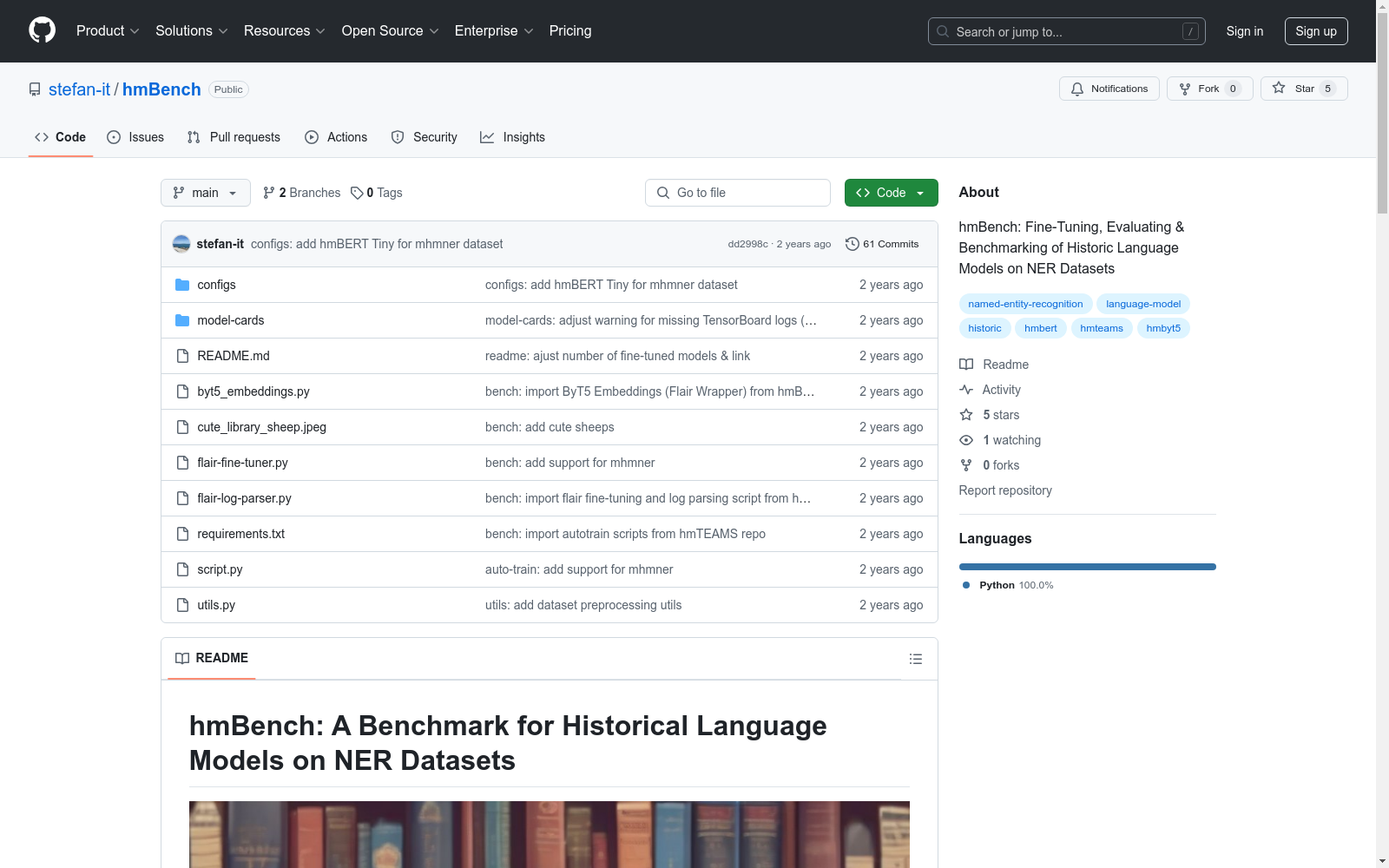Open the green Code dropdown button

click(x=891, y=193)
